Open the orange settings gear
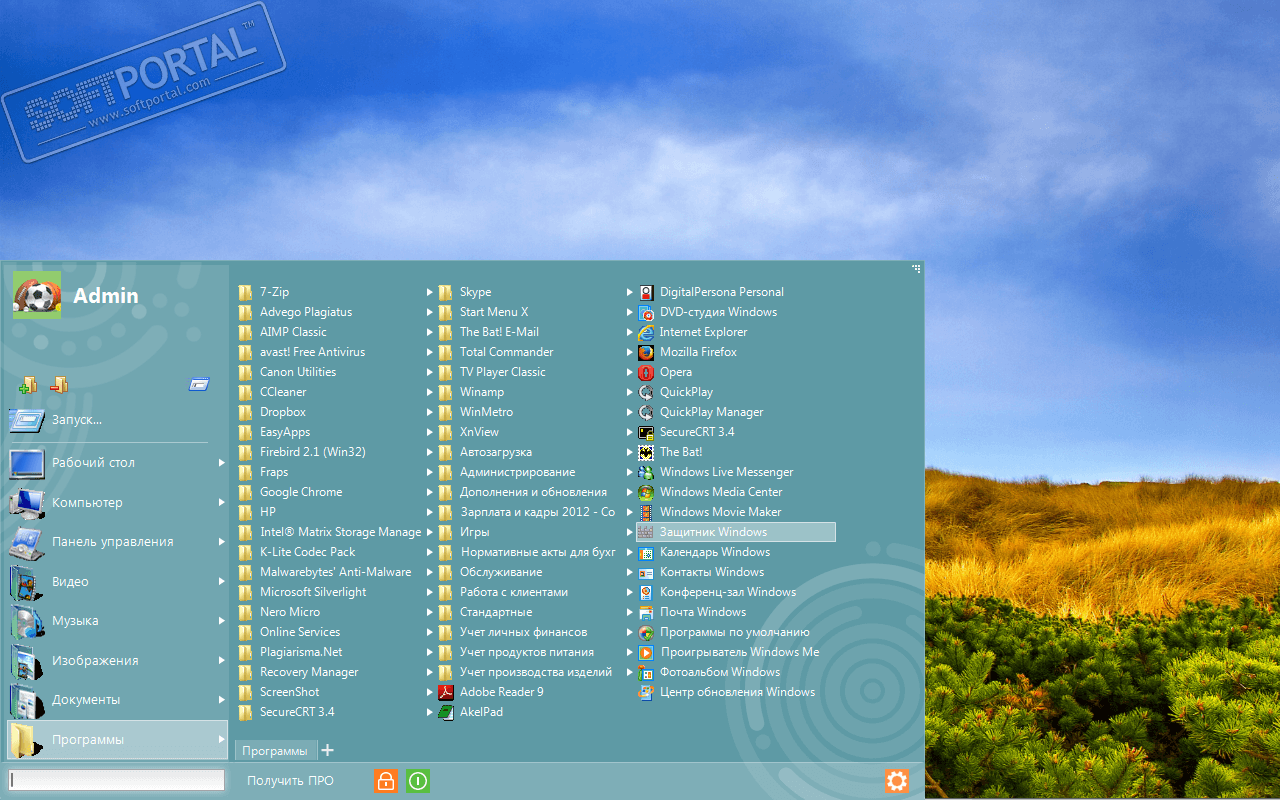Image resolution: width=1280 pixels, height=800 pixels. click(x=897, y=781)
